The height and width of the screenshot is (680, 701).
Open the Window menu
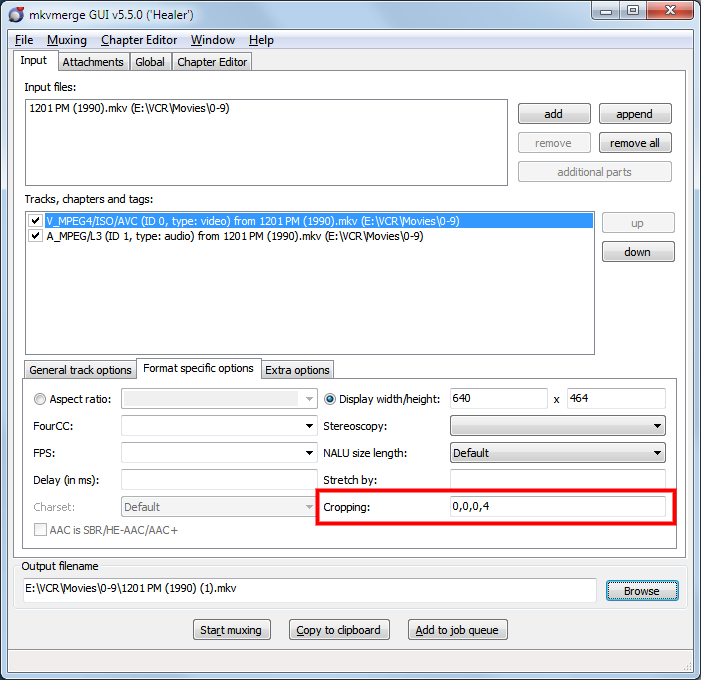click(213, 40)
